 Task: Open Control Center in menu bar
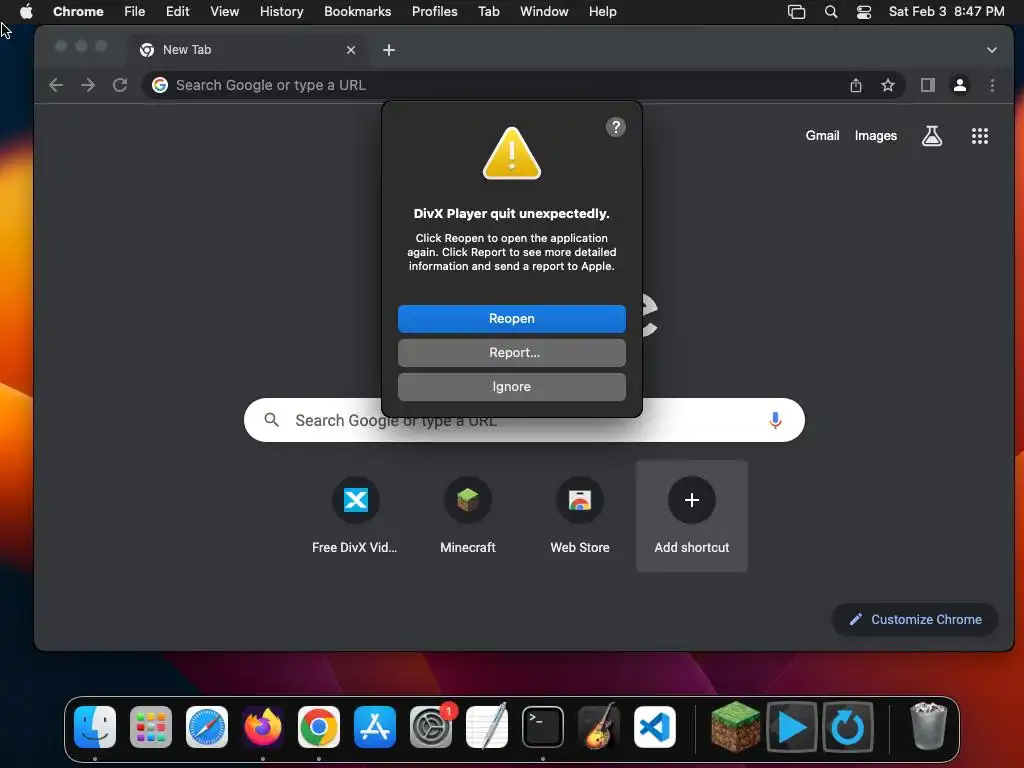pyautogui.click(x=863, y=11)
